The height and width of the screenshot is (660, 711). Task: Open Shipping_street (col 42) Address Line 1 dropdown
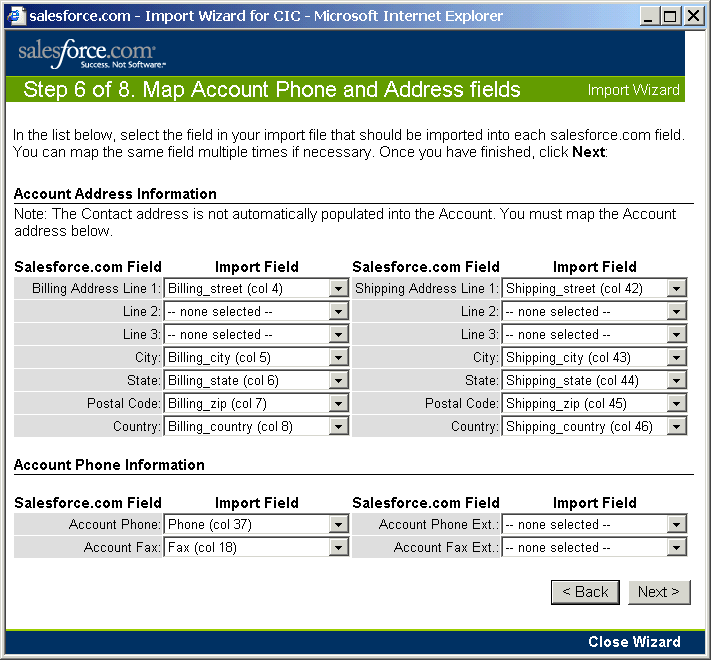594,288
